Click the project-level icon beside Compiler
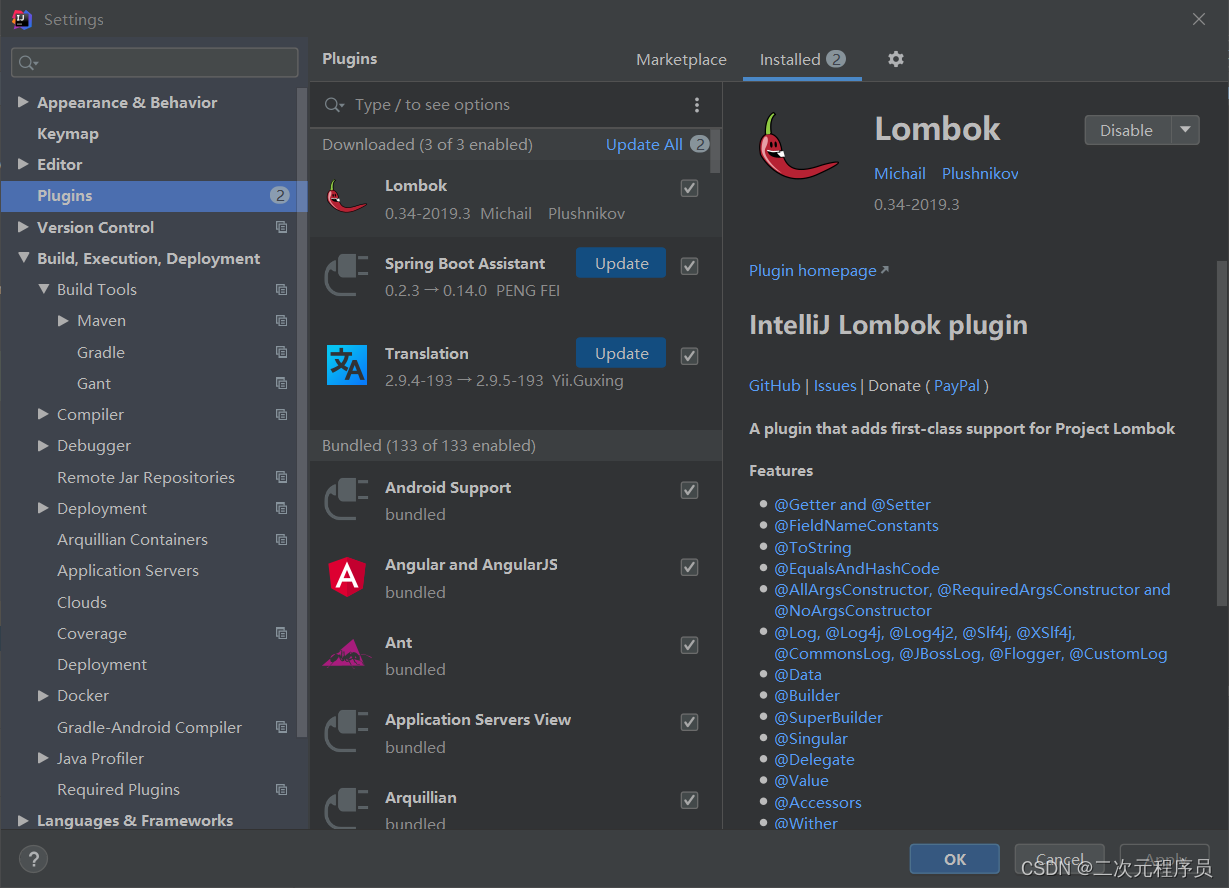1229x888 pixels. tap(282, 414)
